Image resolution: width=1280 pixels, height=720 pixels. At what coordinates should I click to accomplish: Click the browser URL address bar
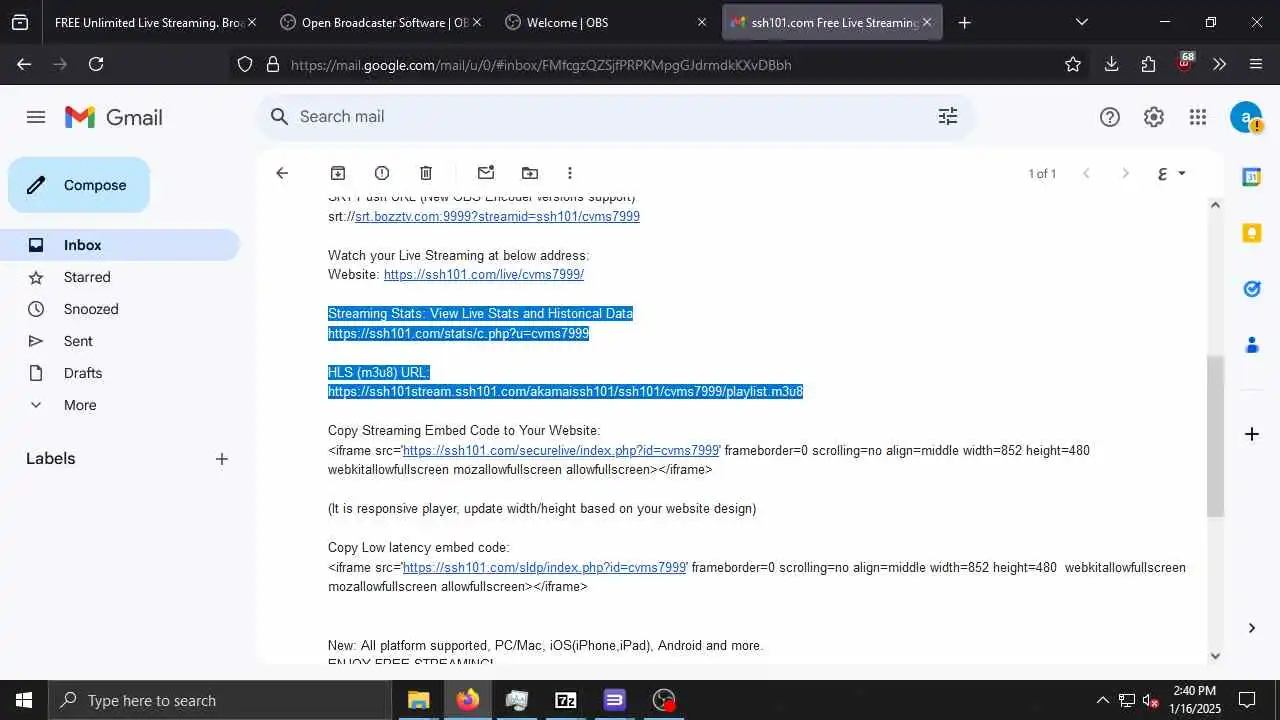tap(660, 64)
